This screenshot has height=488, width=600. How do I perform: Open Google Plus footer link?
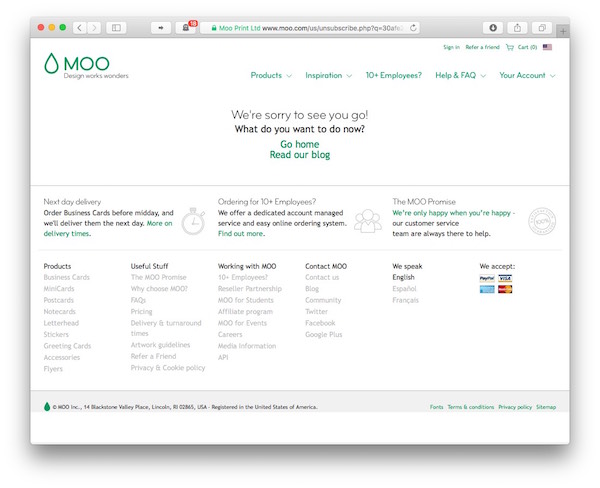click(x=324, y=335)
